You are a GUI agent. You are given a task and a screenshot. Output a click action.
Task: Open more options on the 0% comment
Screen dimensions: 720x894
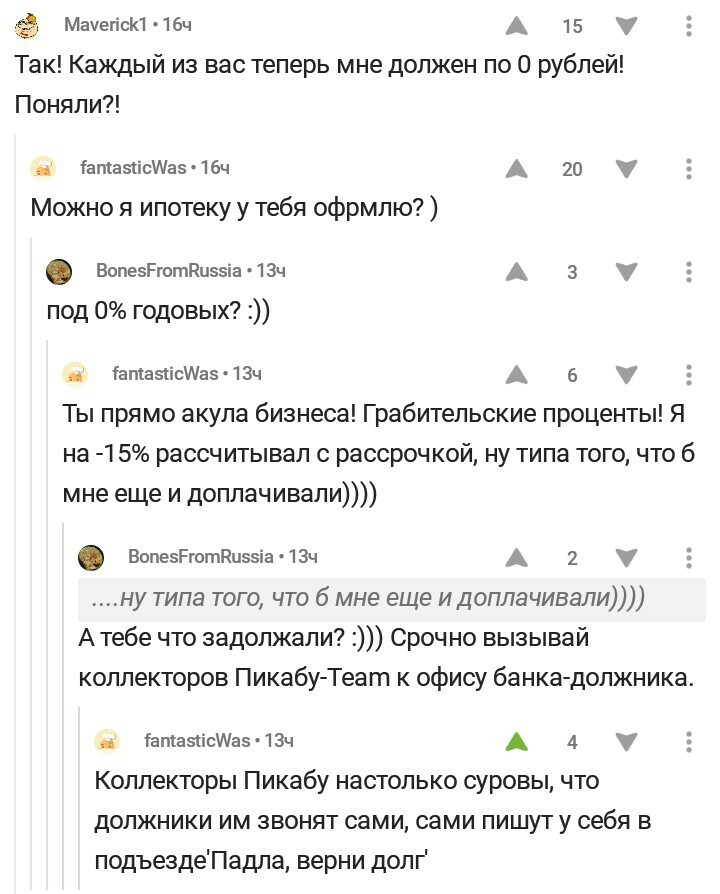pyautogui.click(x=689, y=272)
